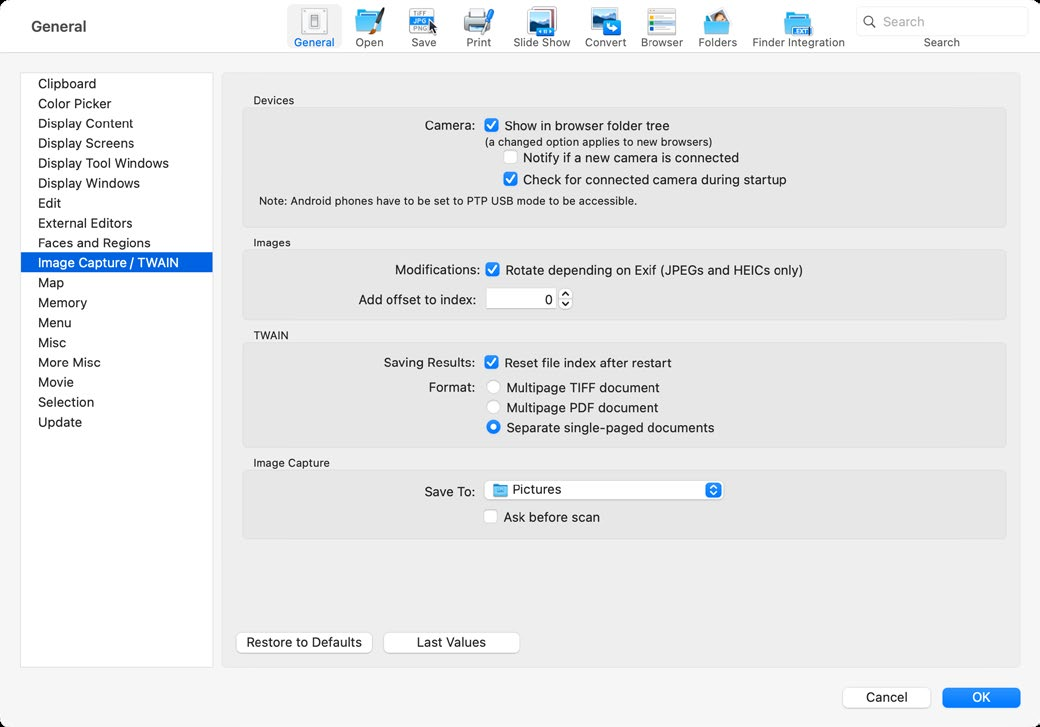Open Memory settings in sidebar
Viewport: 1040px width, 727px height.
(117, 302)
